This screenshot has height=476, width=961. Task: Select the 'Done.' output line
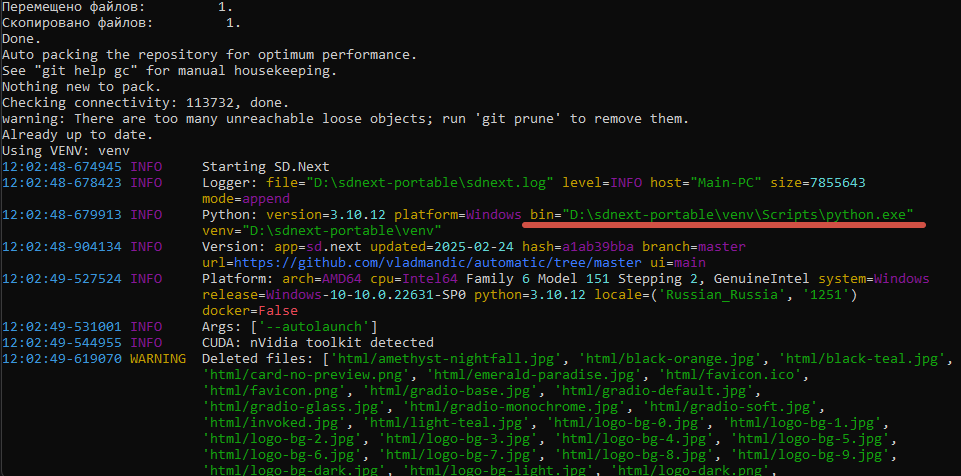[21, 39]
